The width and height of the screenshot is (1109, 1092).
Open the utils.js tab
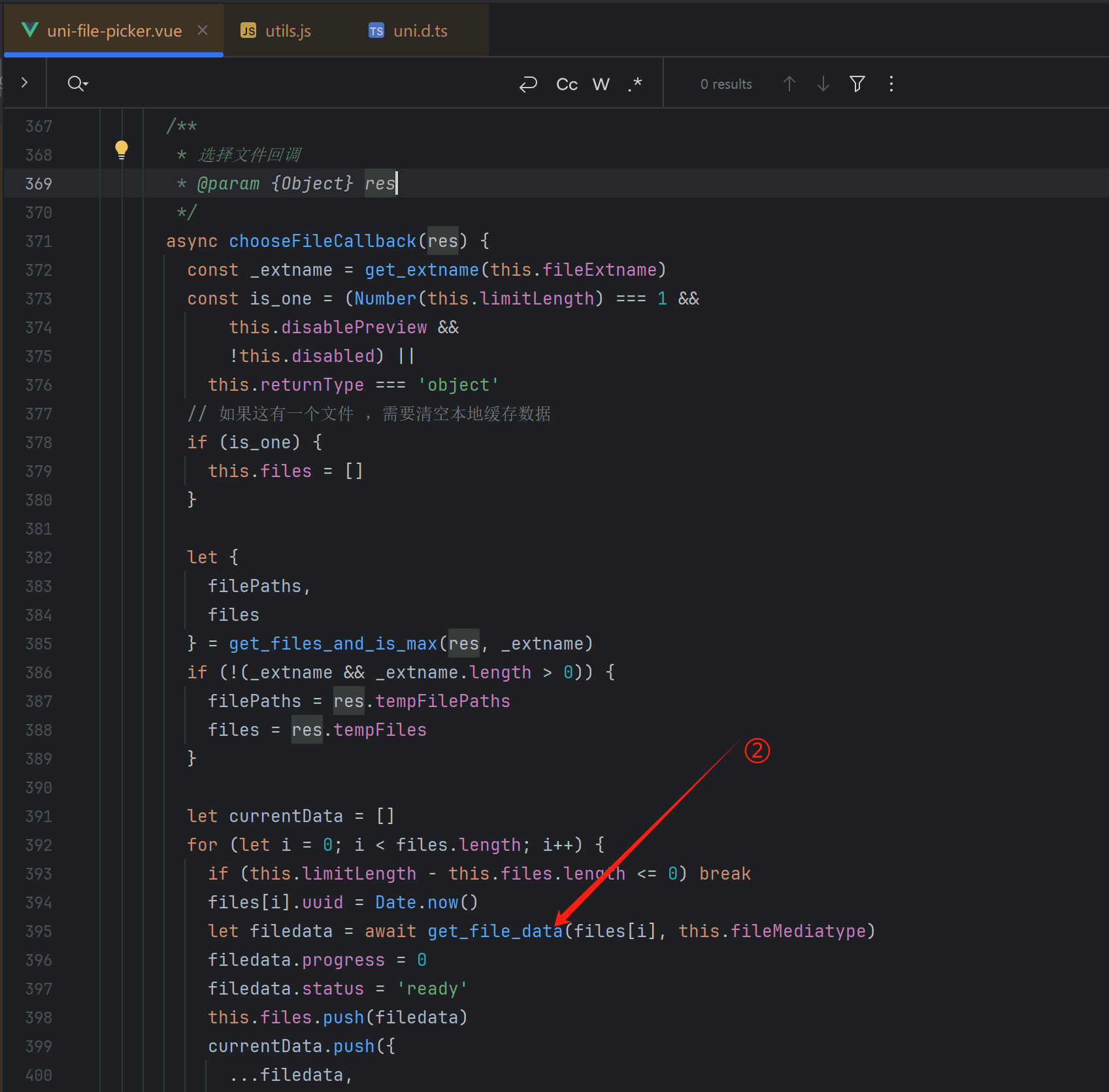click(288, 31)
